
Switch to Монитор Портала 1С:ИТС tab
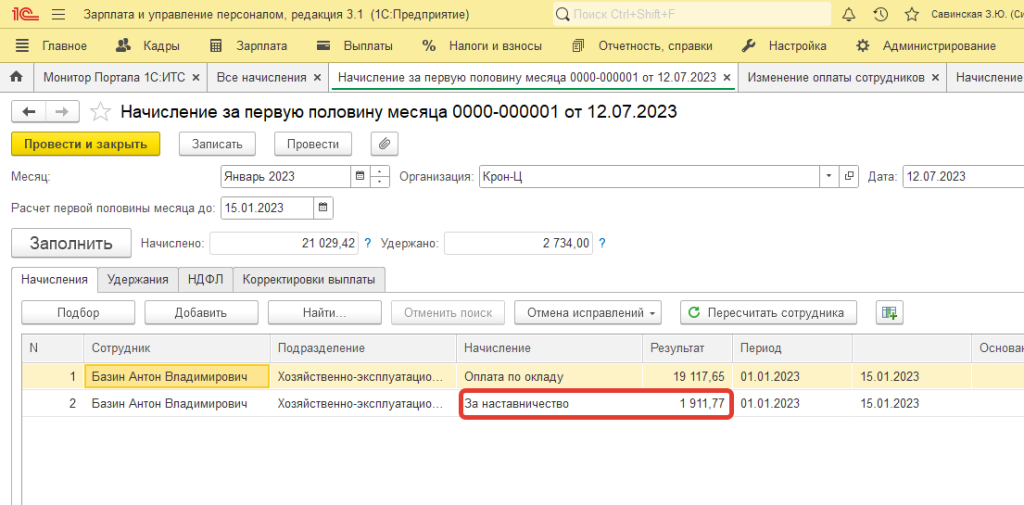(115, 77)
